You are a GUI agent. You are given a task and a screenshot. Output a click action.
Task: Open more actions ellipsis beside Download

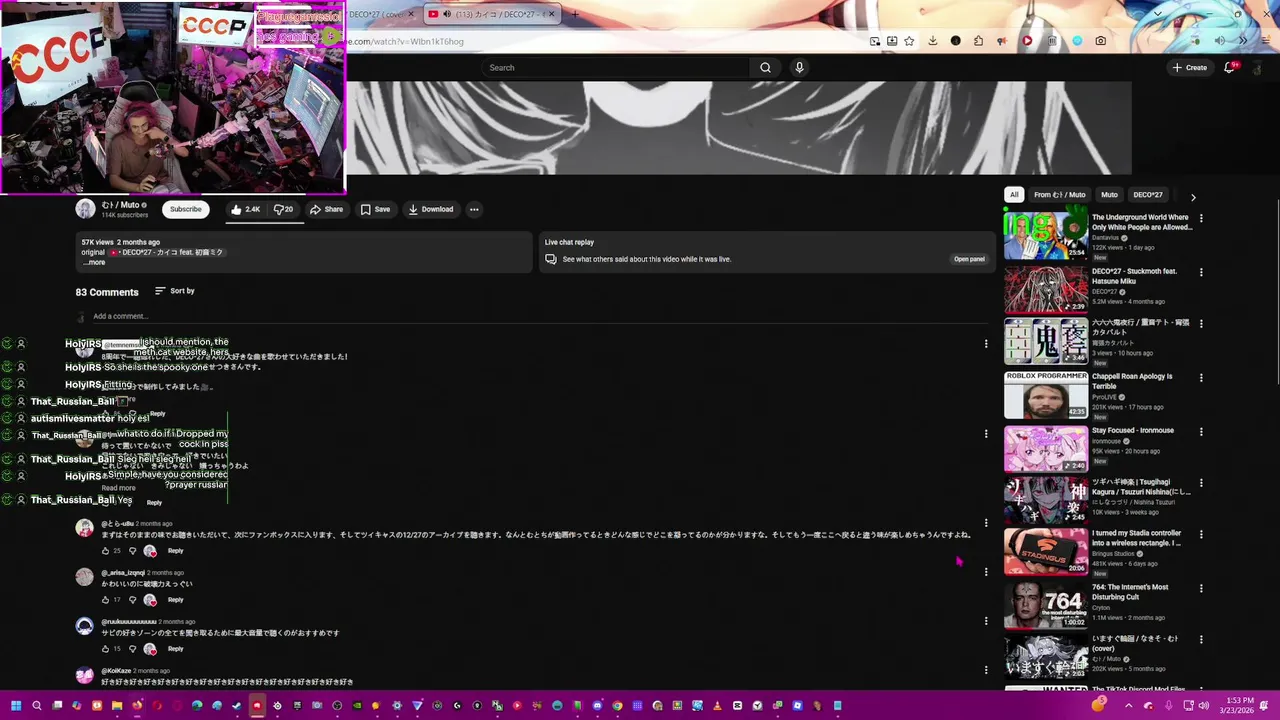(474, 209)
